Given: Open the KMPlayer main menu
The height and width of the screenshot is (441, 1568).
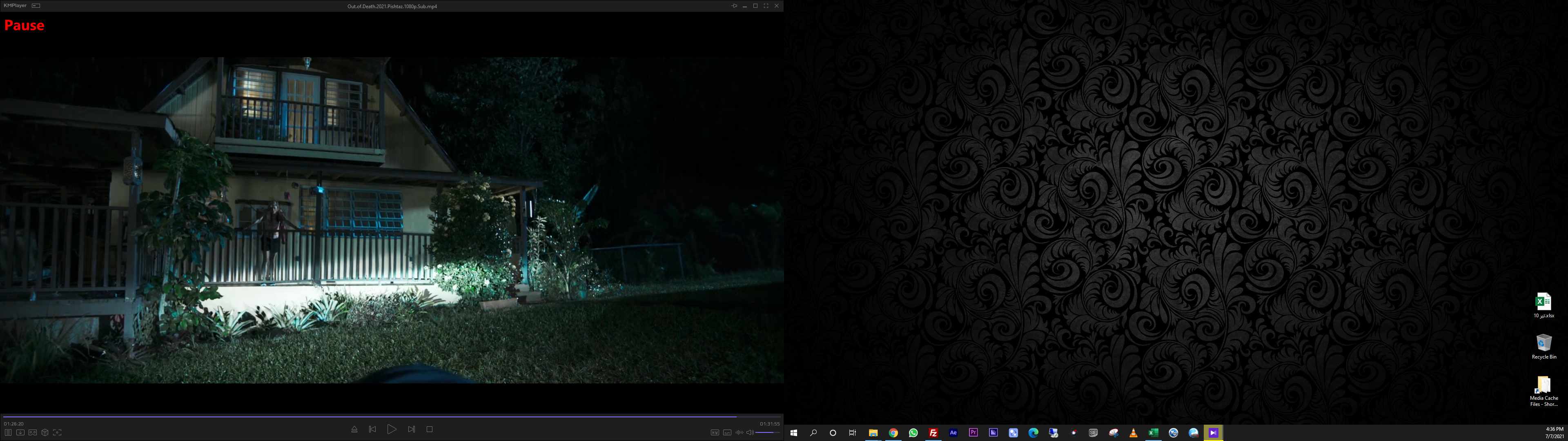Looking at the screenshot, I should click(15, 5).
